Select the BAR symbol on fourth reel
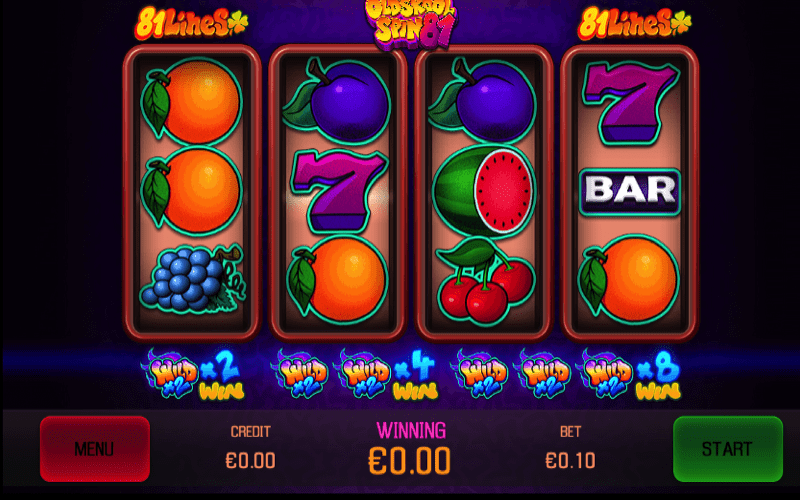This screenshot has height=500, width=800. (x=630, y=191)
